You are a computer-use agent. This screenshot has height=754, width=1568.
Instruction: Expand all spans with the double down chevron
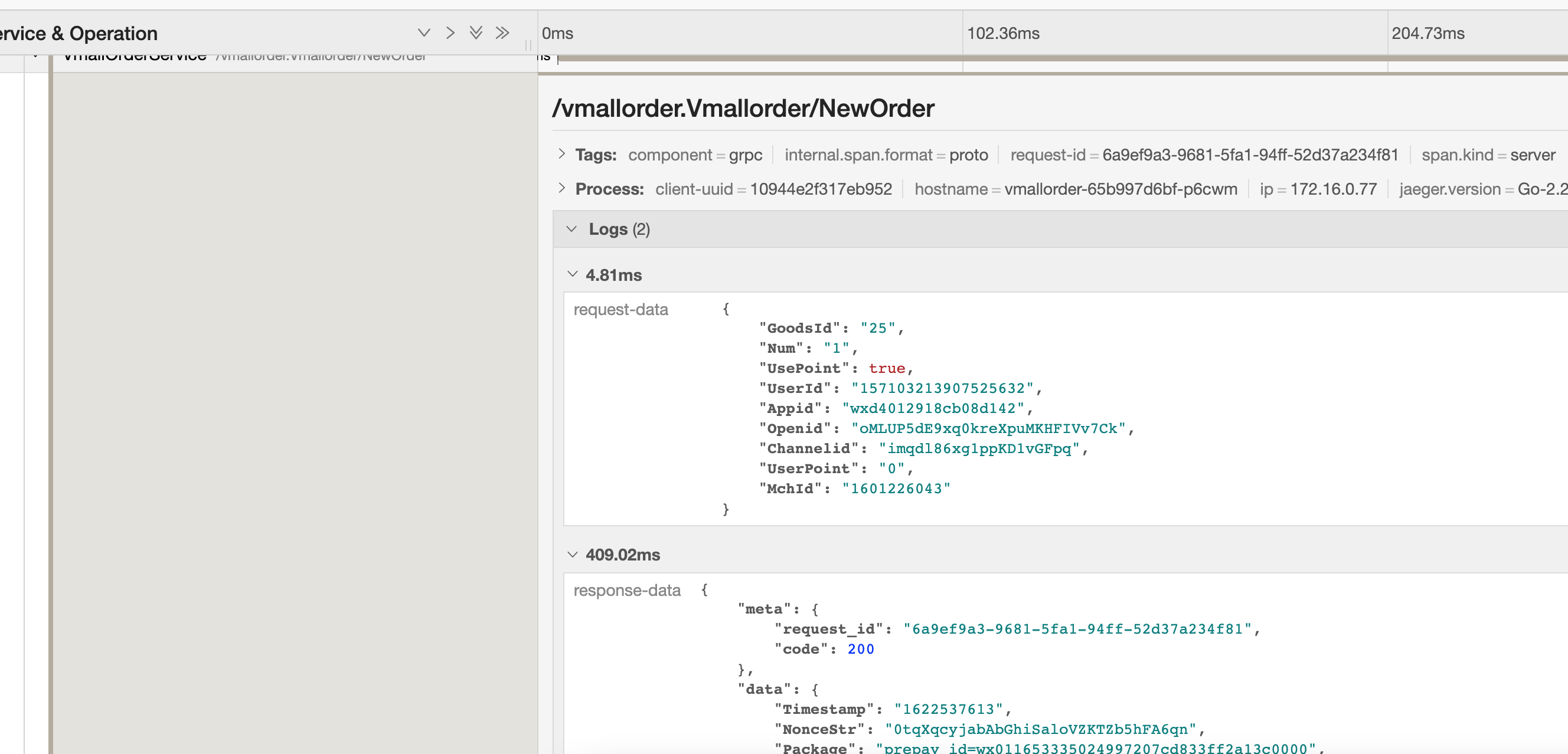(476, 33)
